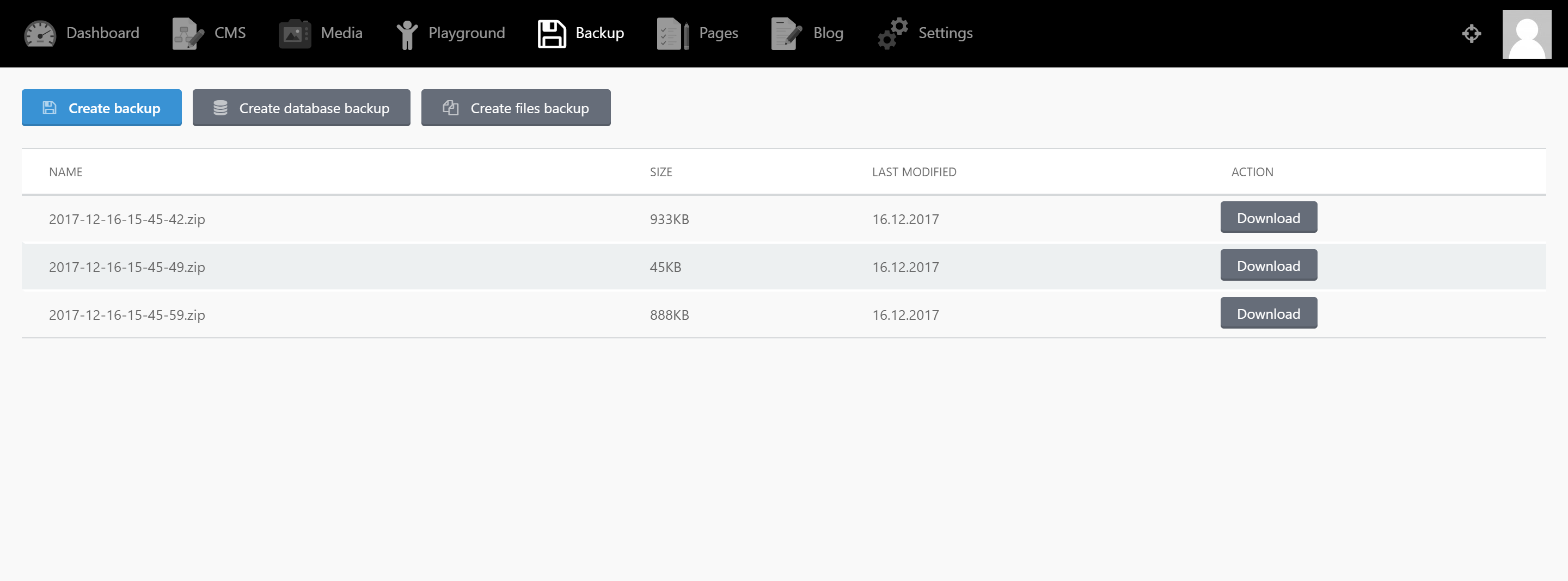Image resolution: width=1568 pixels, height=581 pixels.
Task: Click the Settings gears icon
Action: [x=892, y=34]
